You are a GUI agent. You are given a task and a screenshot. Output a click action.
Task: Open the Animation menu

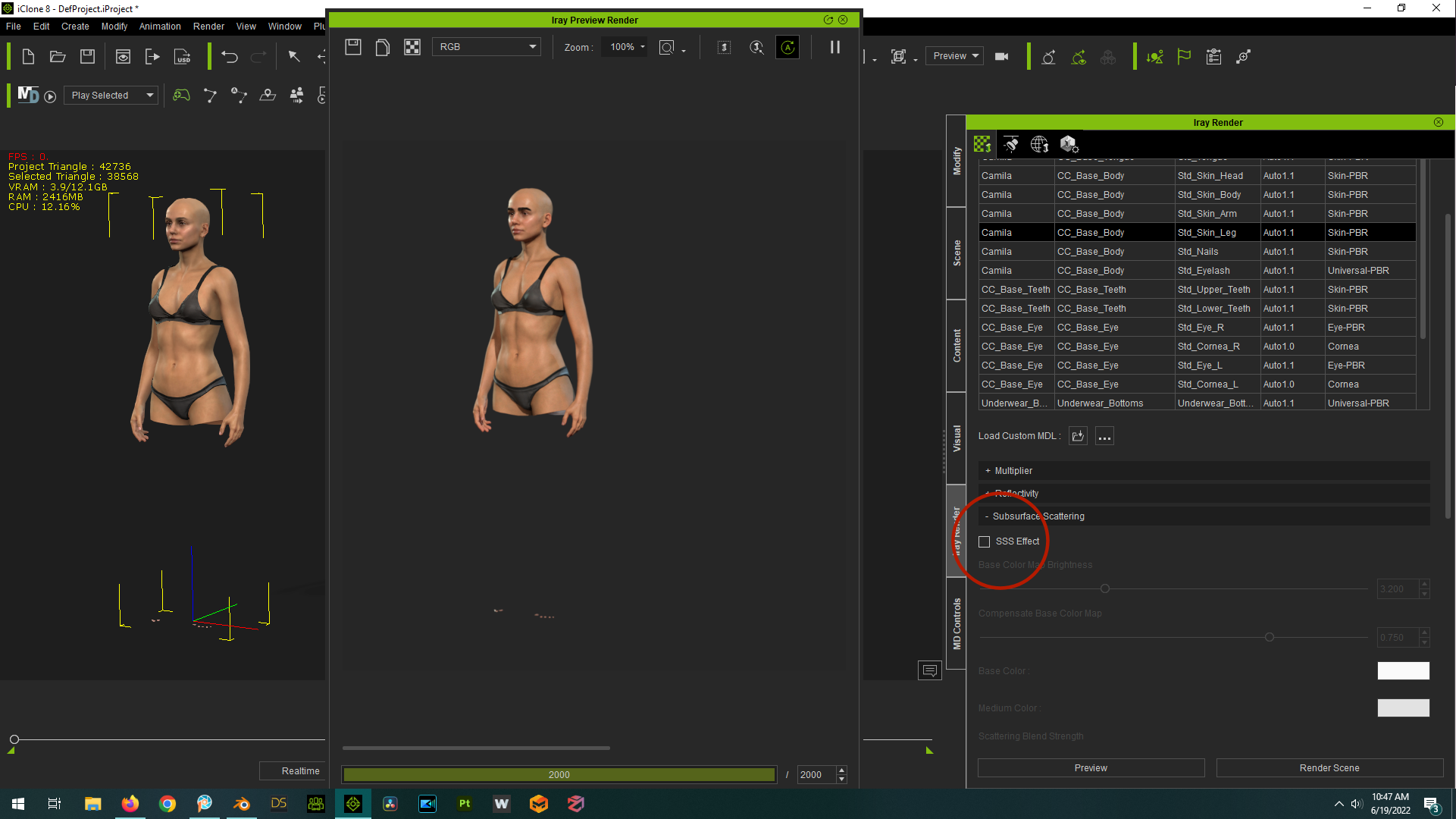pyautogui.click(x=160, y=27)
